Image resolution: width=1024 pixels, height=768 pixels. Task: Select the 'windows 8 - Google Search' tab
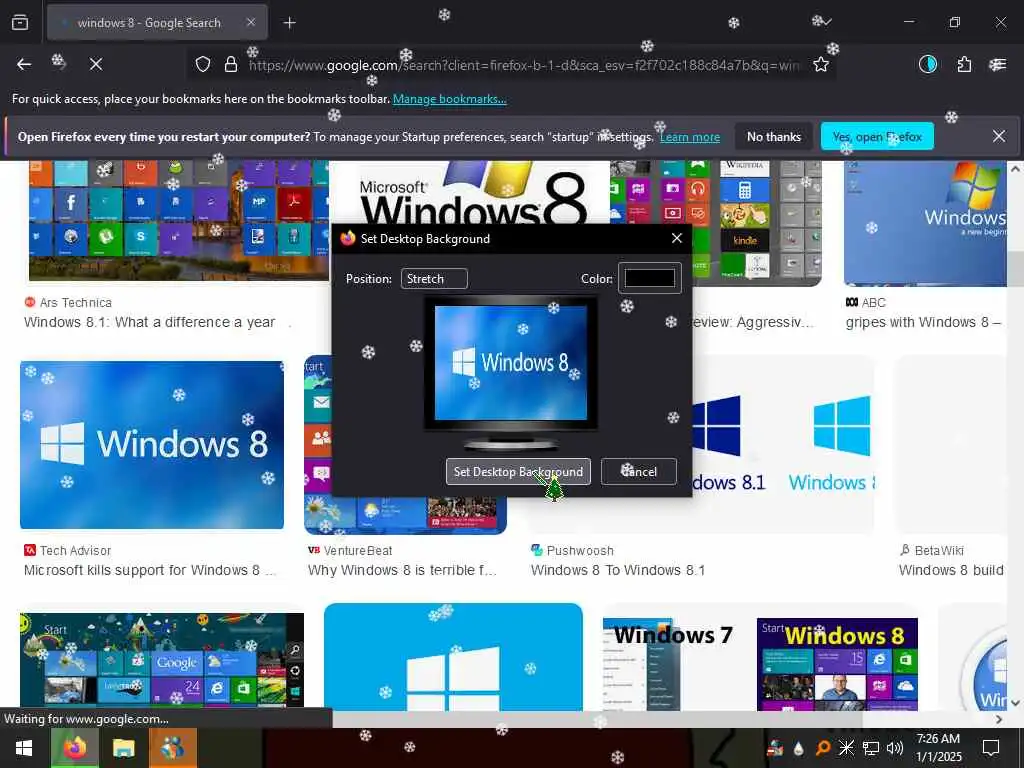pyautogui.click(x=157, y=22)
